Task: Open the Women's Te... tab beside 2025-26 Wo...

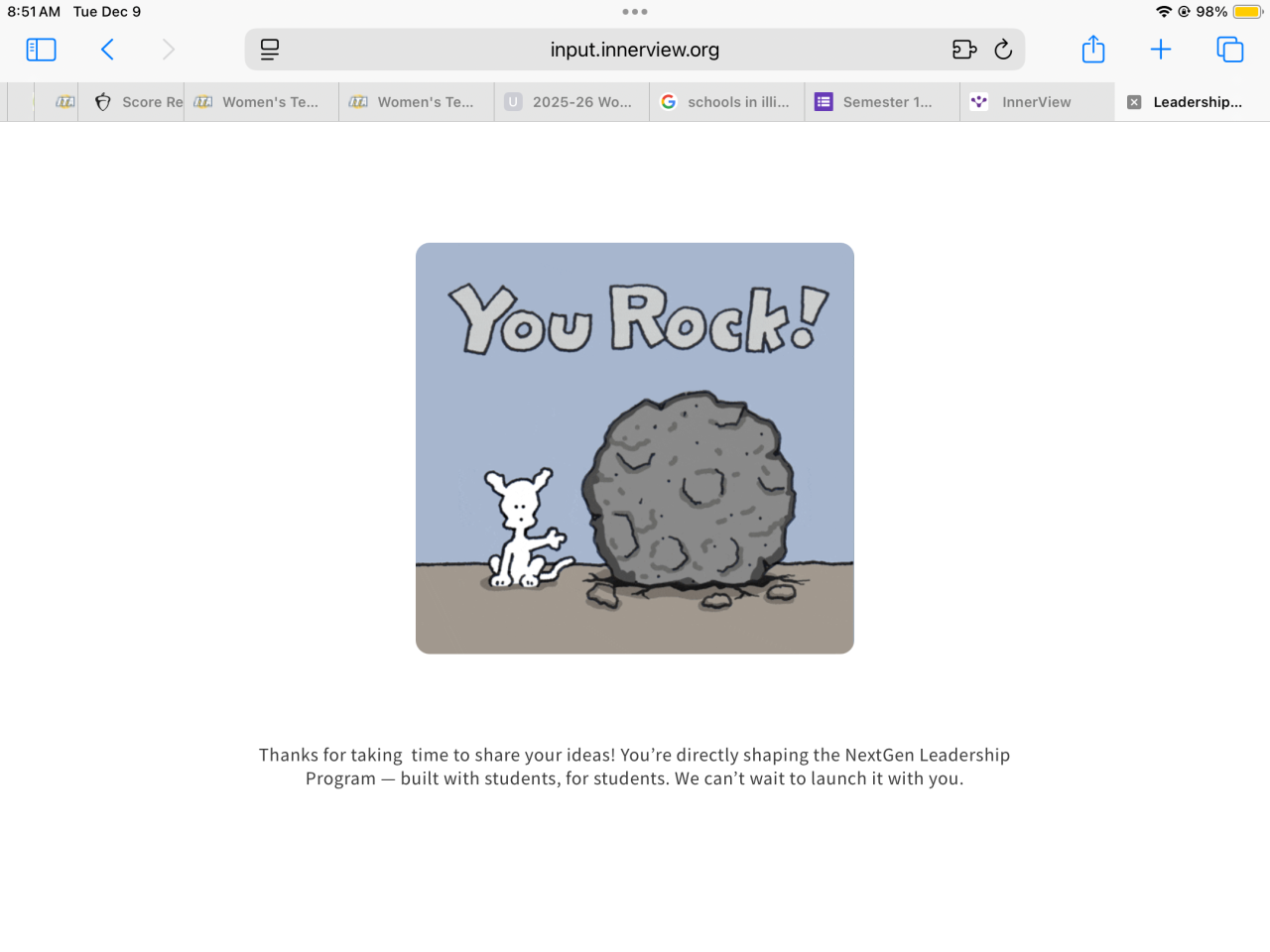Action: click(417, 102)
